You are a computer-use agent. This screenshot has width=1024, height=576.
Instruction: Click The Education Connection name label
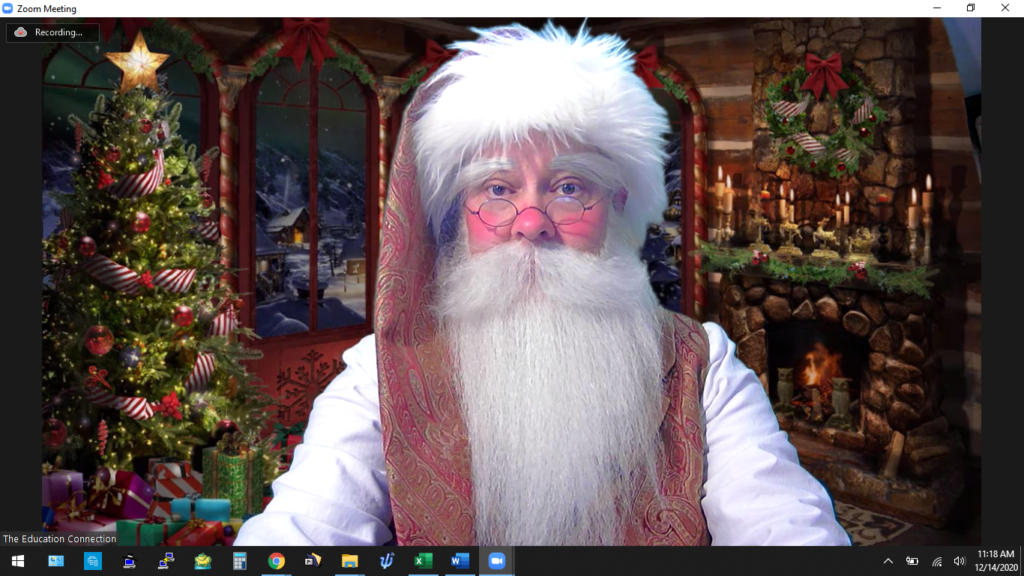(60, 539)
